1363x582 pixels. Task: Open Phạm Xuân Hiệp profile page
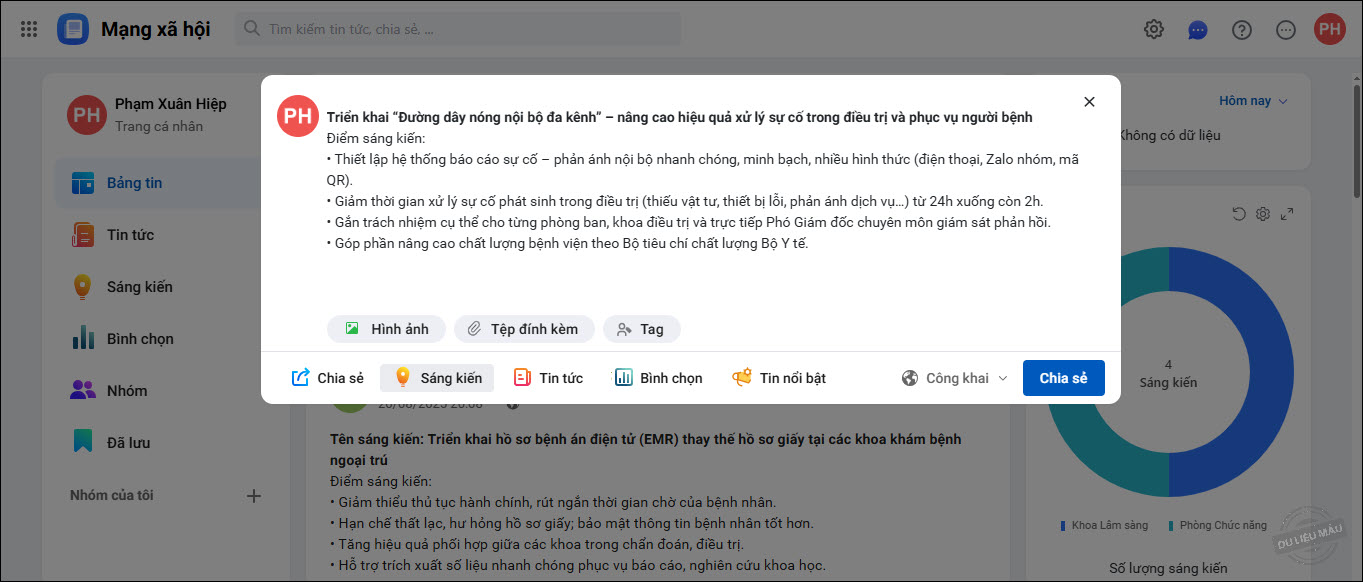(170, 104)
